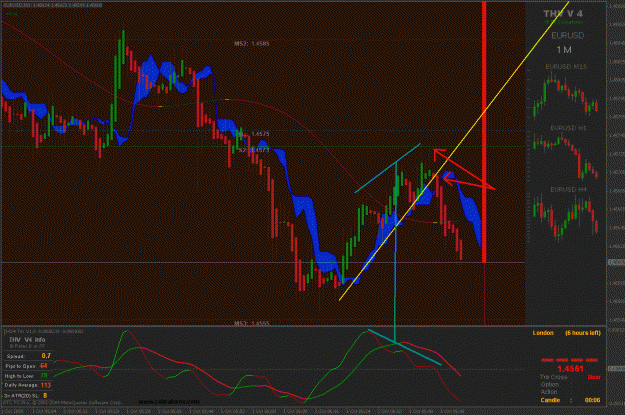Click the MS2: 1.4585 pivot label
This screenshot has height=415, width=625.
pyautogui.click(x=252, y=43)
